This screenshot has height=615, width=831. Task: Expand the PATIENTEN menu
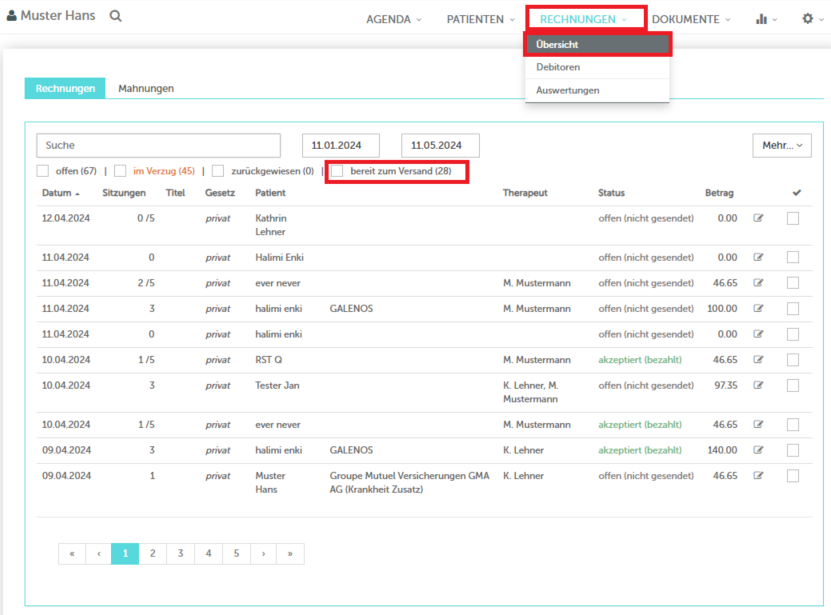coord(481,19)
